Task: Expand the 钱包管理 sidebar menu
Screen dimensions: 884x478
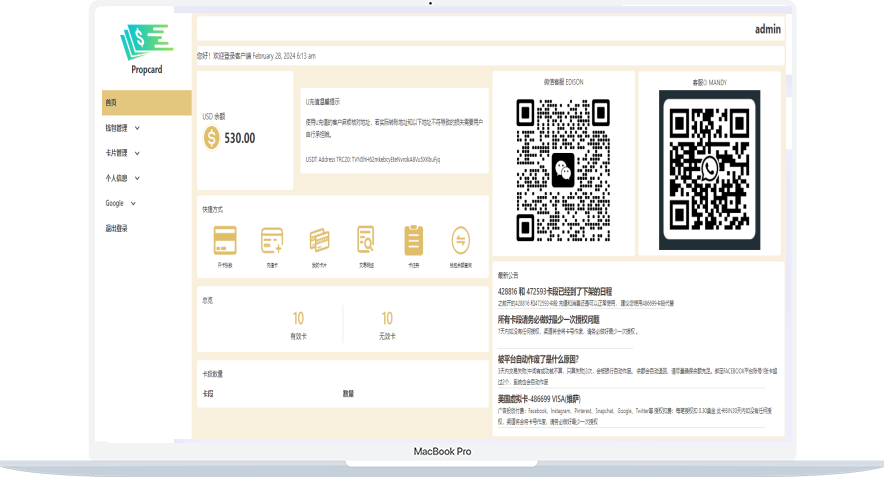Action: 123,128
